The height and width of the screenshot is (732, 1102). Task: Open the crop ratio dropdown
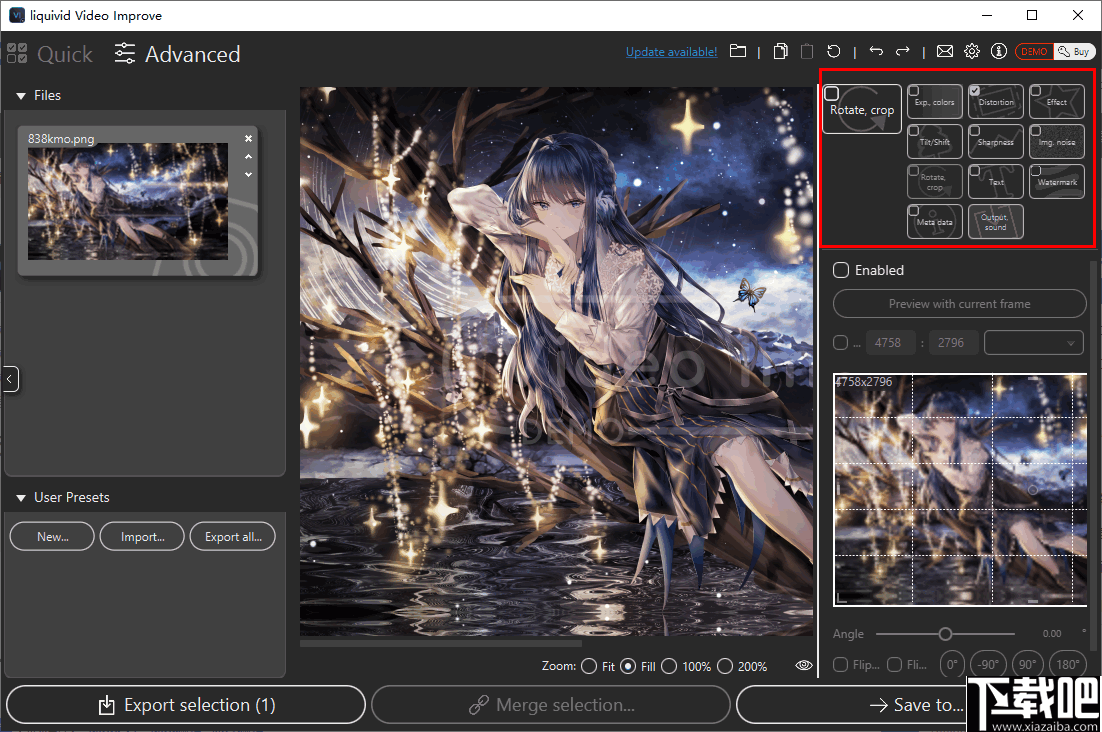click(x=1033, y=342)
